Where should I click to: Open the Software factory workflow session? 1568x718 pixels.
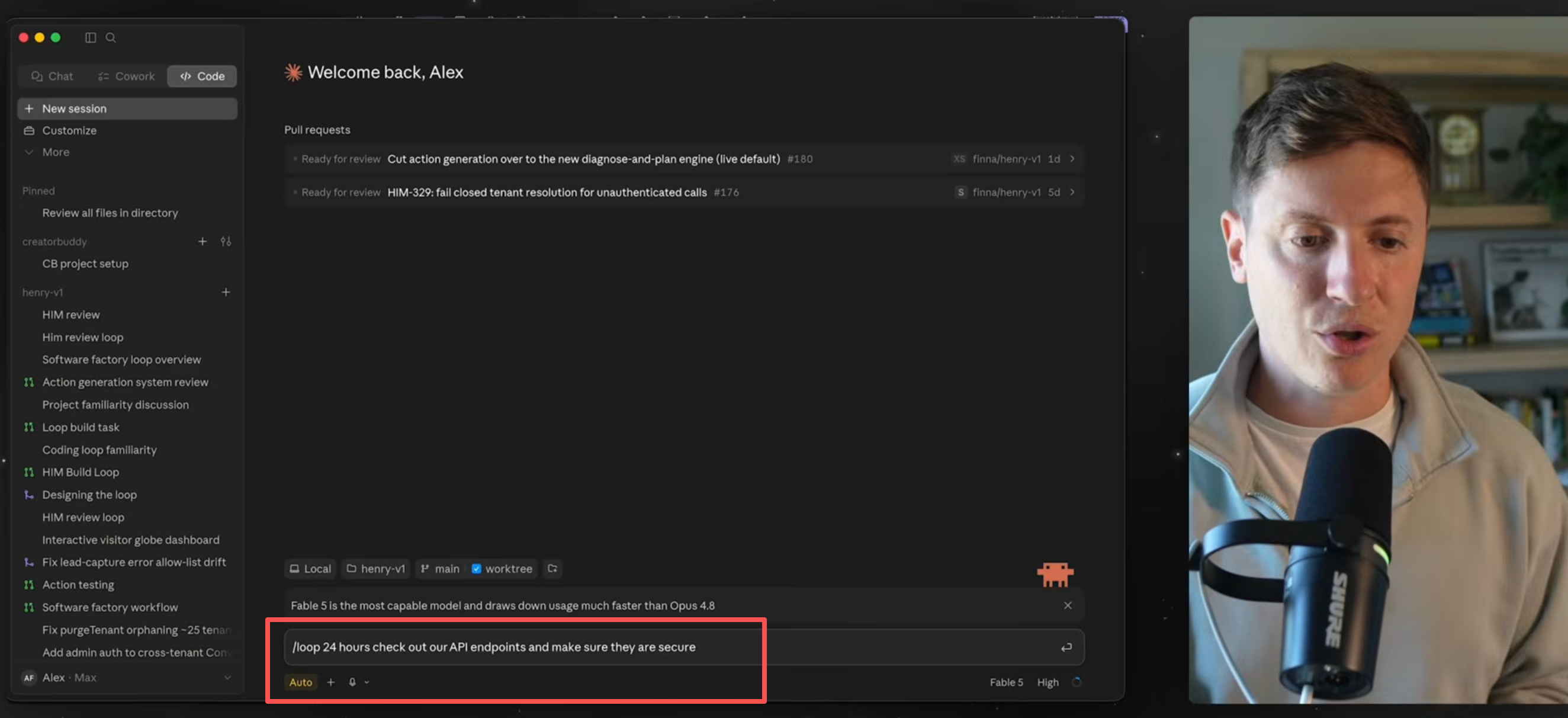click(x=110, y=608)
